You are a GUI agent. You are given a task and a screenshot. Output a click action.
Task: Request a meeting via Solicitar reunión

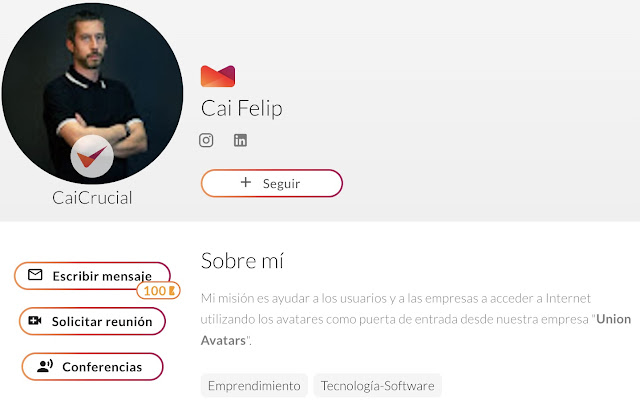(x=93, y=321)
